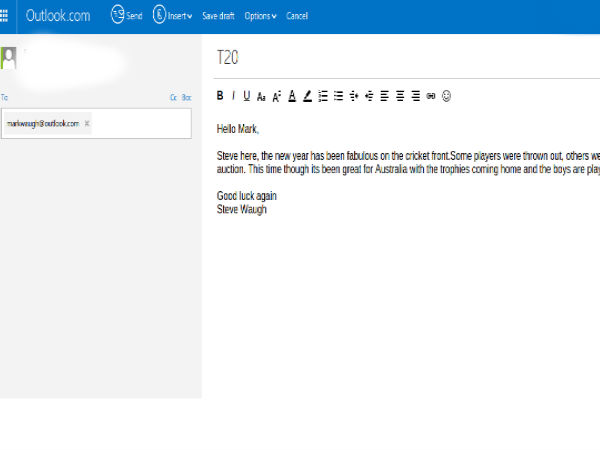Cancel the email draft
This screenshot has width=600, height=450.
click(297, 16)
